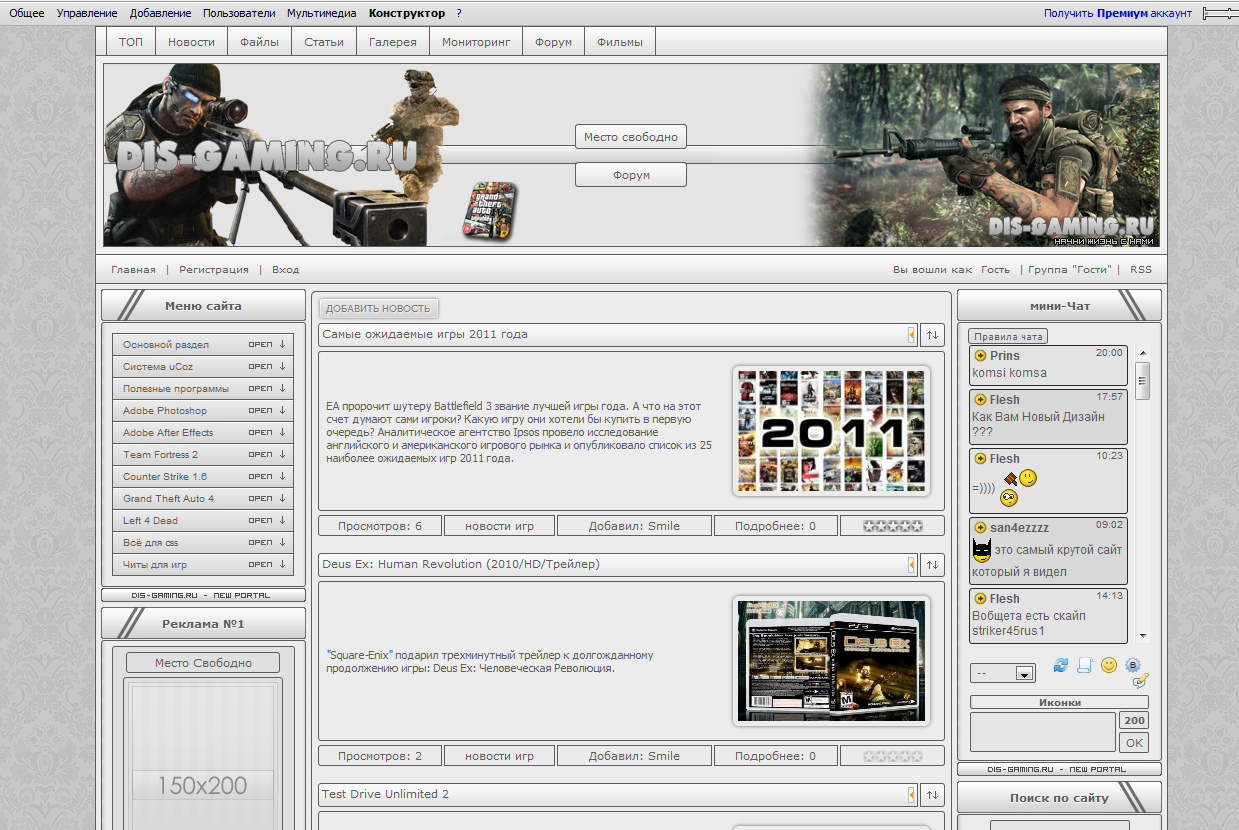Click mini-chat scrollbar down arrow
This screenshot has height=830, width=1239.
point(1143,636)
